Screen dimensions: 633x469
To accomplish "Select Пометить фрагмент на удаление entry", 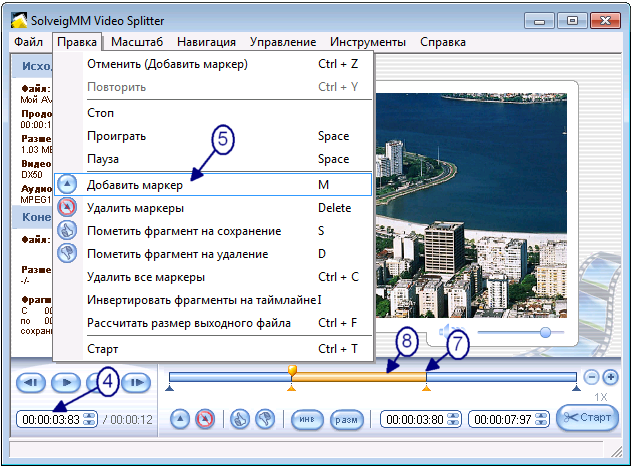I will point(213,254).
